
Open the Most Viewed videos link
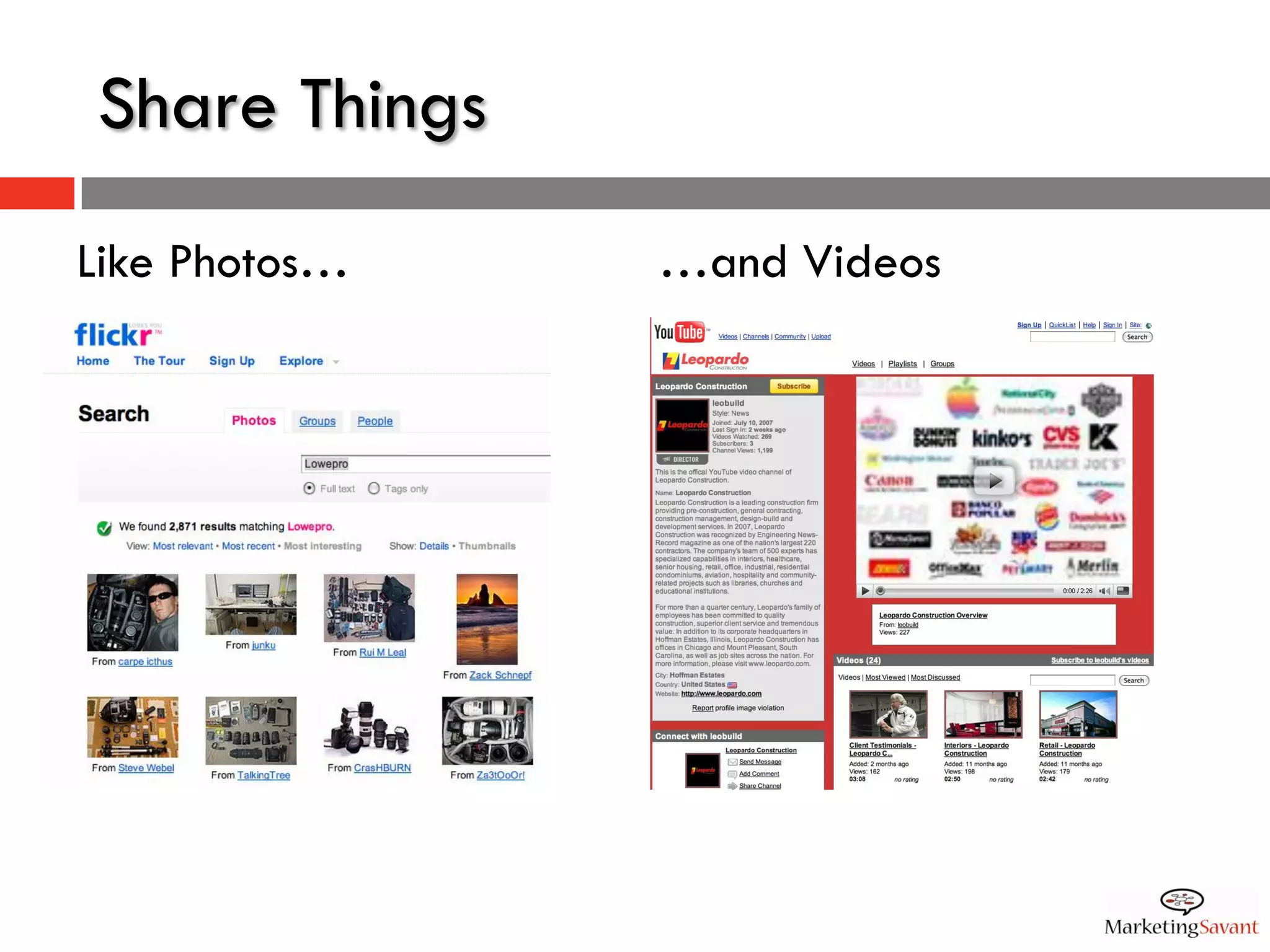pyautogui.click(x=885, y=677)
